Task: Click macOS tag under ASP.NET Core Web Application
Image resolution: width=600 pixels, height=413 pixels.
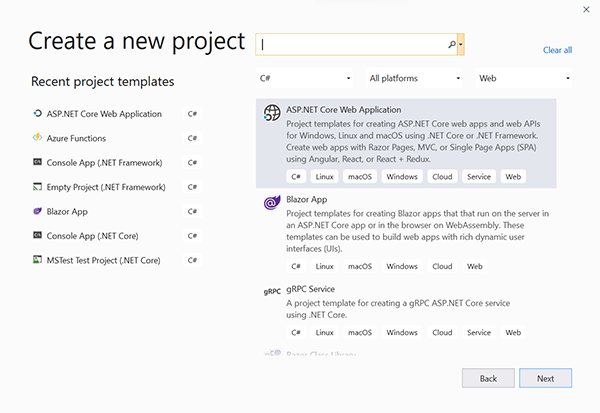Action: [x=360, y=176]
